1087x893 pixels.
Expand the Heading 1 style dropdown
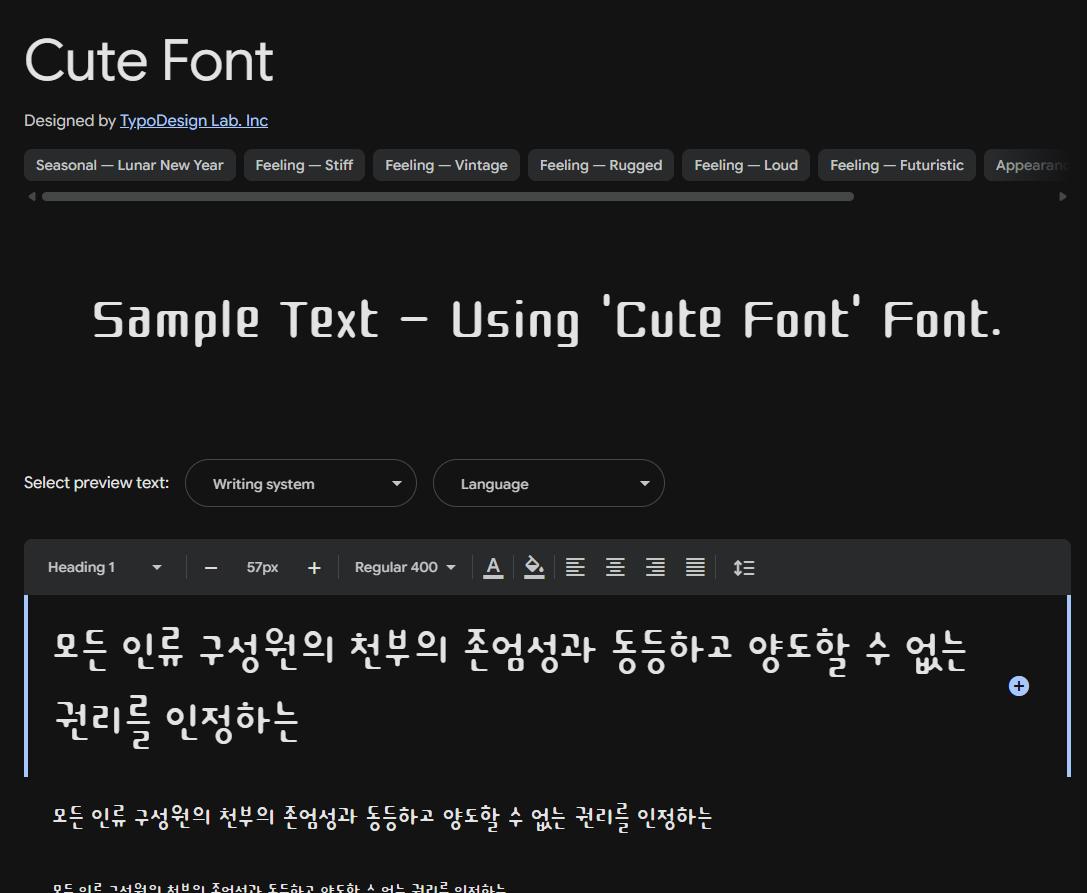coord(105,568)
